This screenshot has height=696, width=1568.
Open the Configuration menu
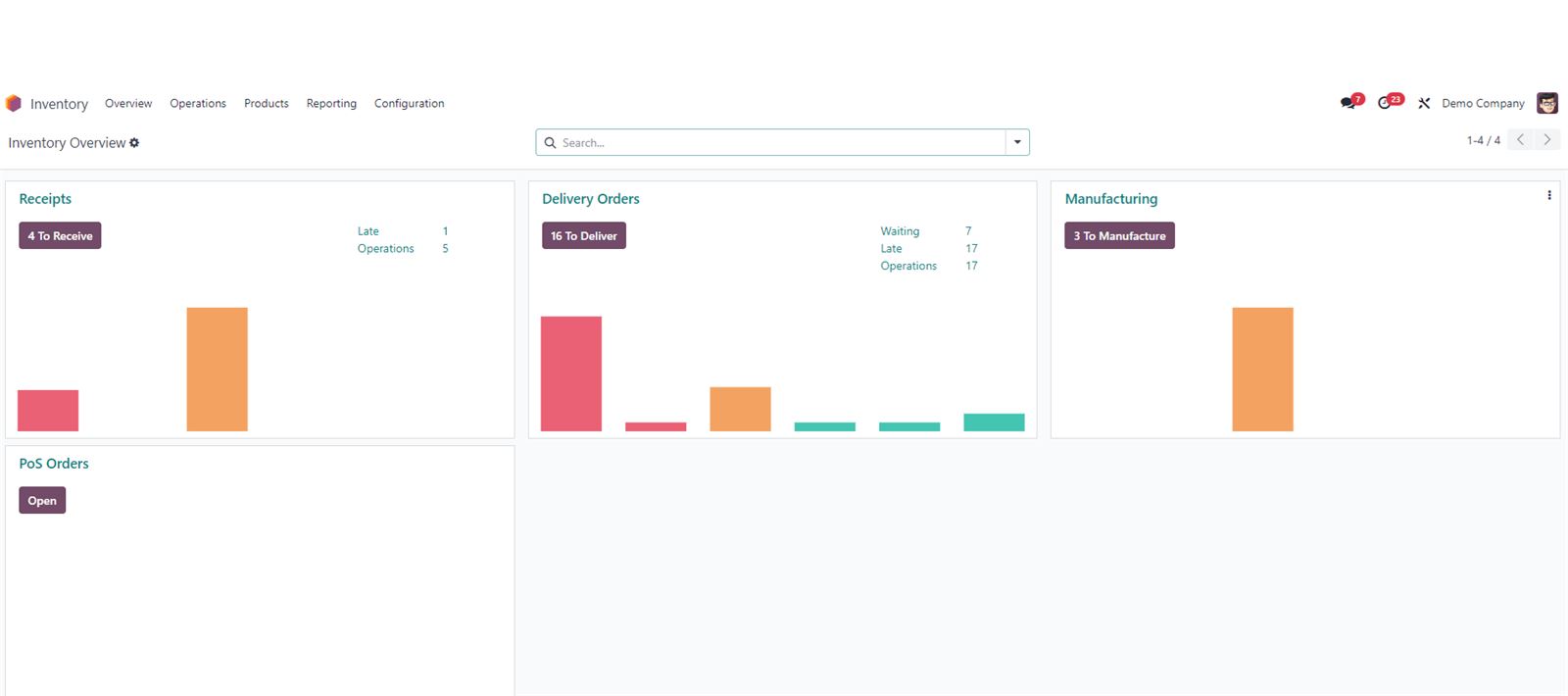pyautogui.click(x=409, y=104)
